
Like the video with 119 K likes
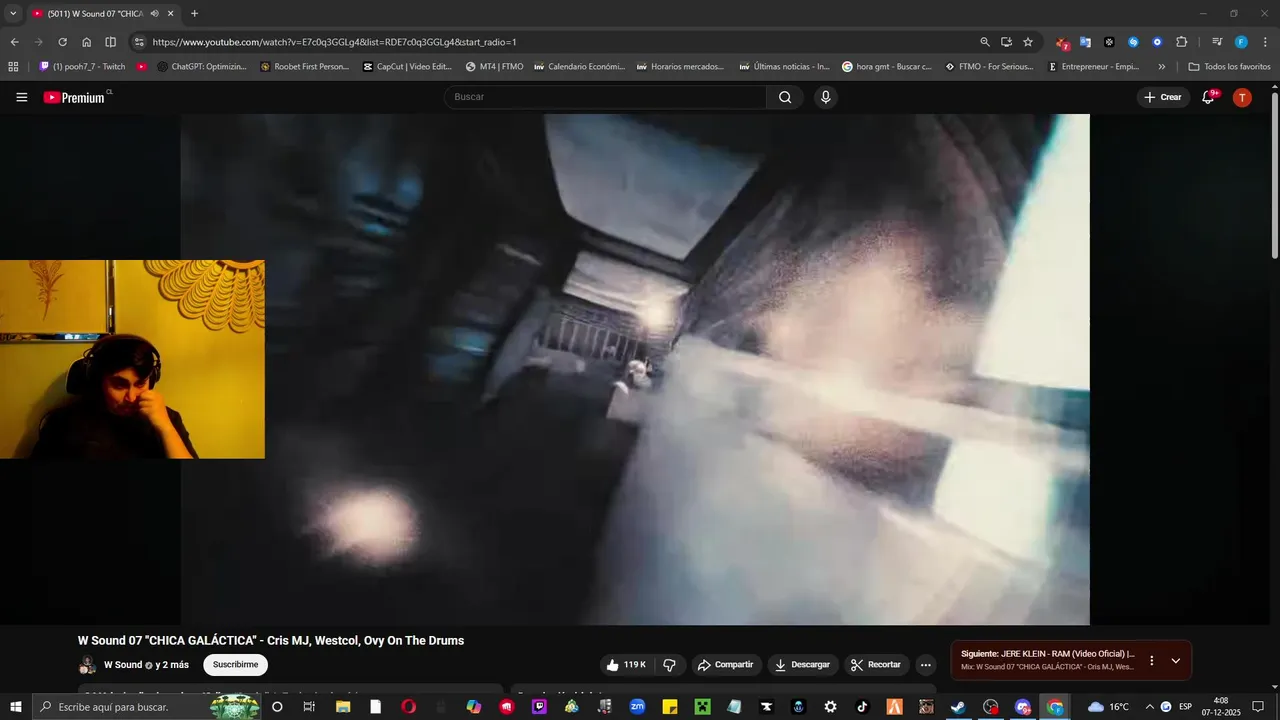[x=626, y=665]
